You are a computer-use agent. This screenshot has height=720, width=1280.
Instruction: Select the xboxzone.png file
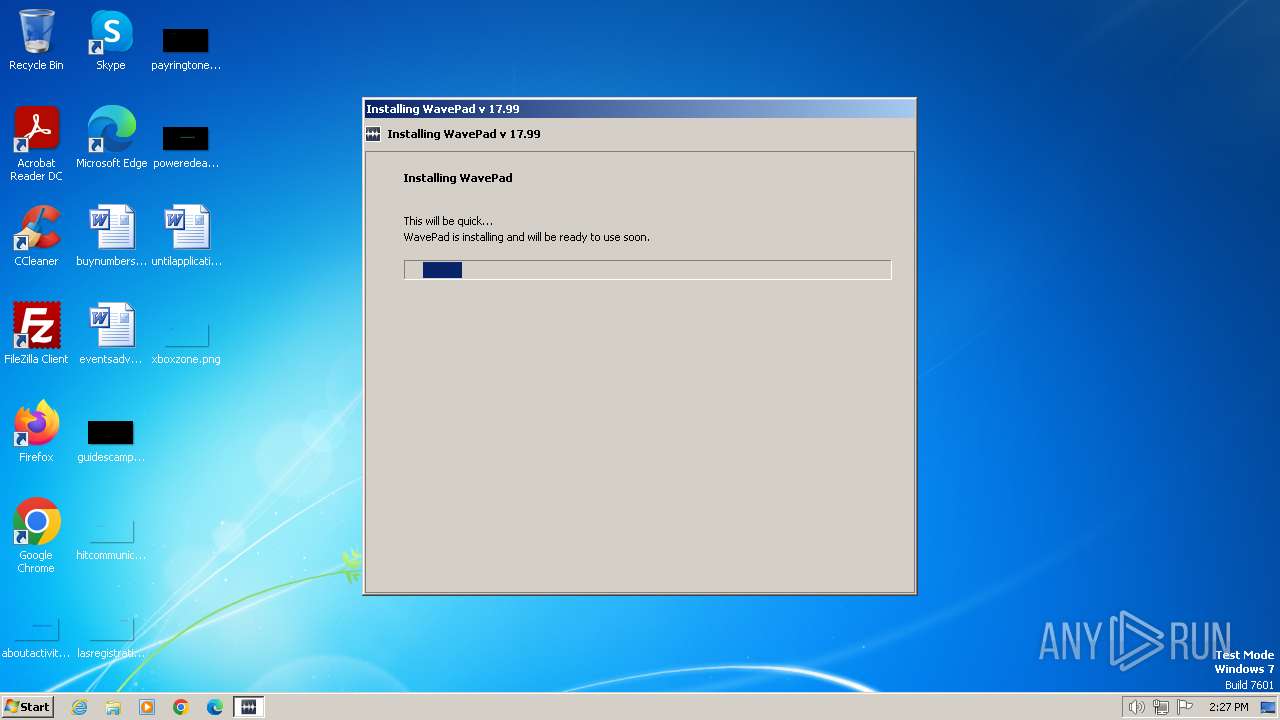[x=186, y=342]
